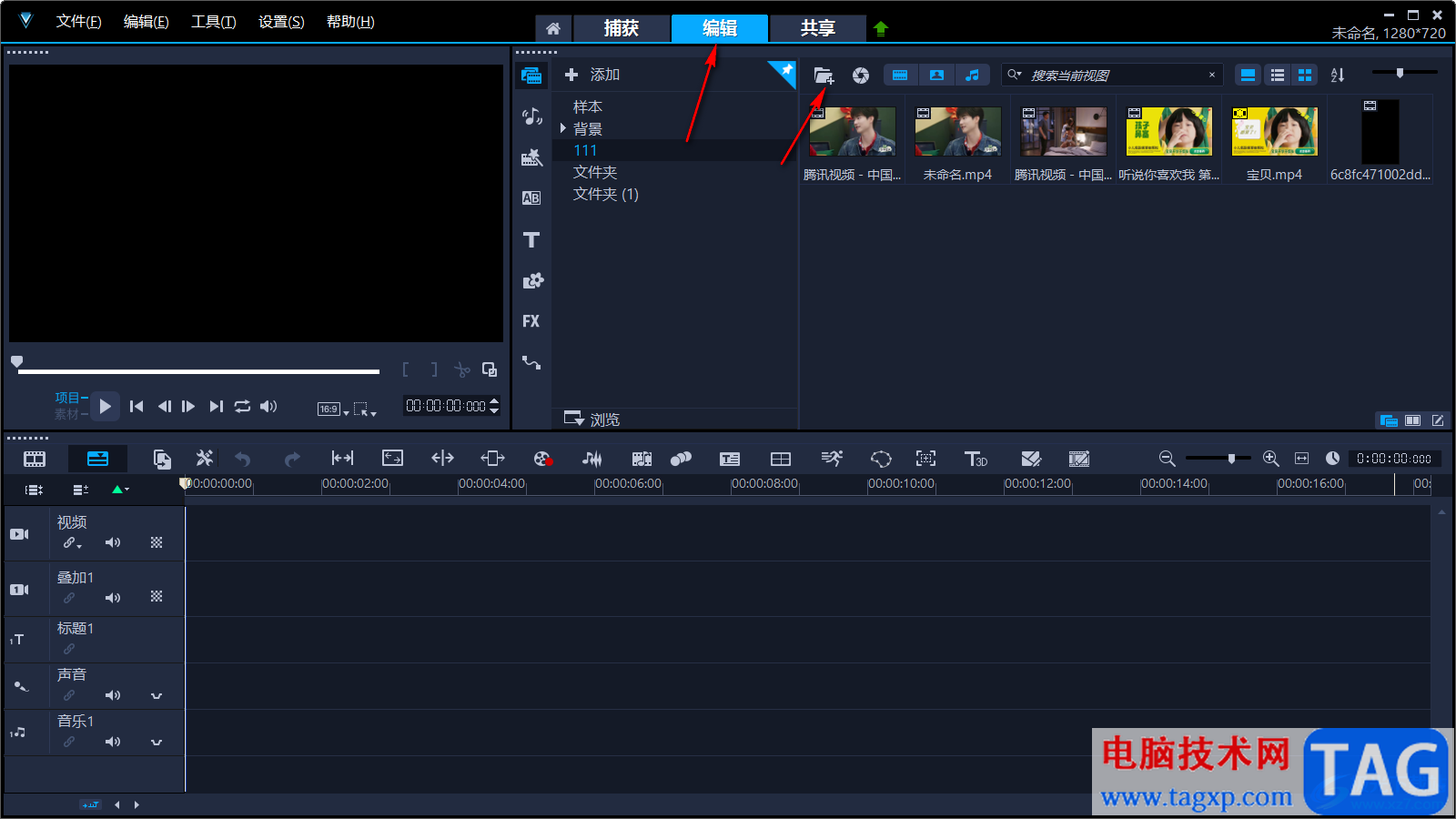Open the Titles library (T icon)
Viewport: 1456px width, 819px height.
[531, 240]
